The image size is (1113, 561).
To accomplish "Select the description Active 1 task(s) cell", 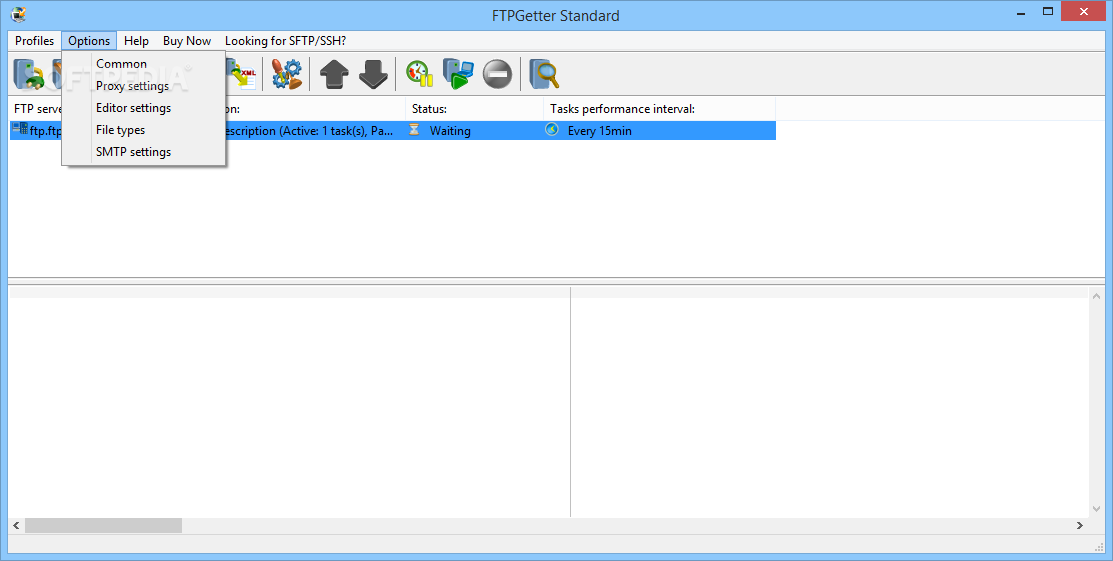I will tap(316, 131).
